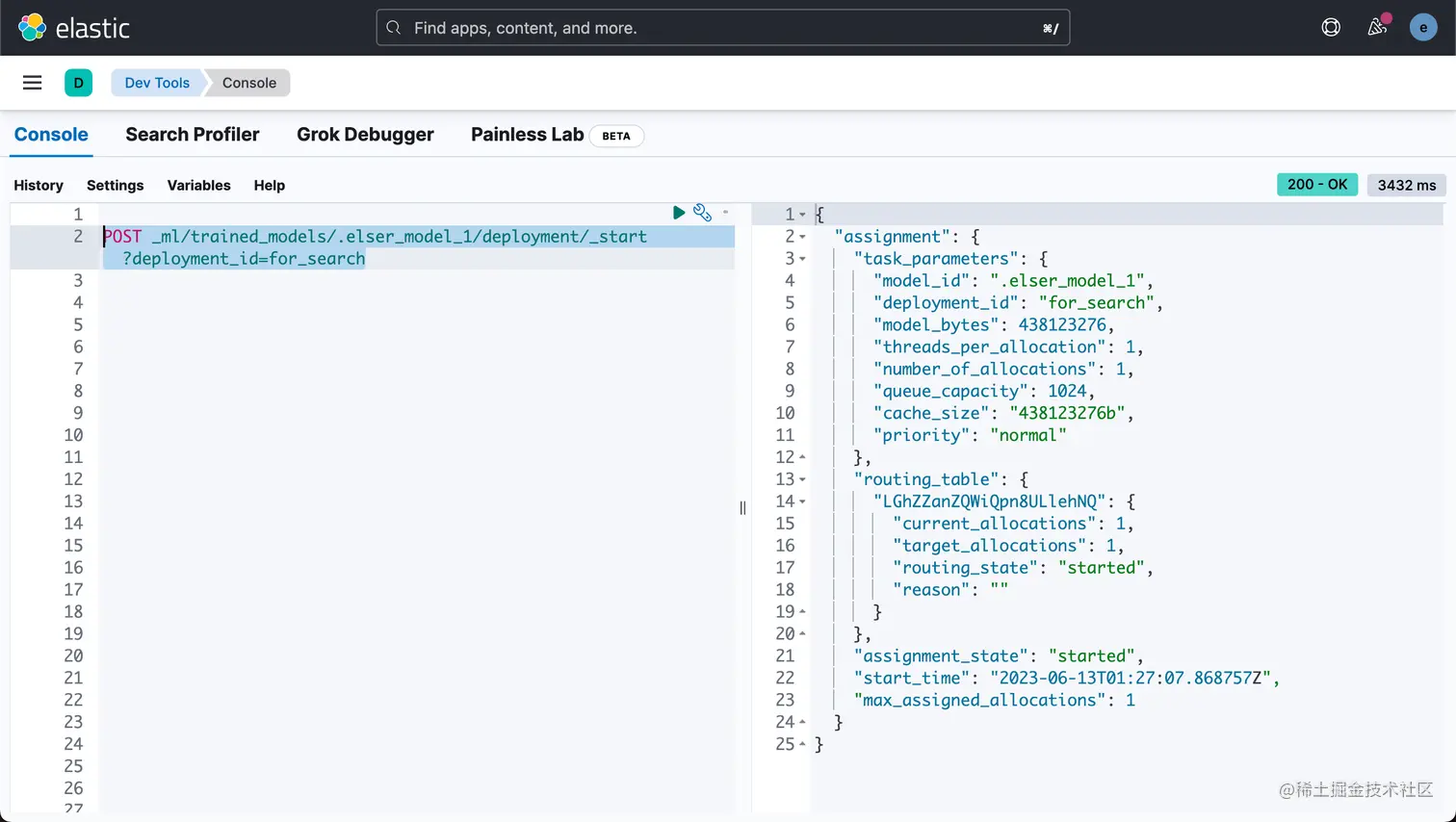Viewport: 1456px width, 822px height.
Task: Collapse the "LGhZZanZQWiQpn8ULlehNQ" fold arrow
Action: (803, 501)
